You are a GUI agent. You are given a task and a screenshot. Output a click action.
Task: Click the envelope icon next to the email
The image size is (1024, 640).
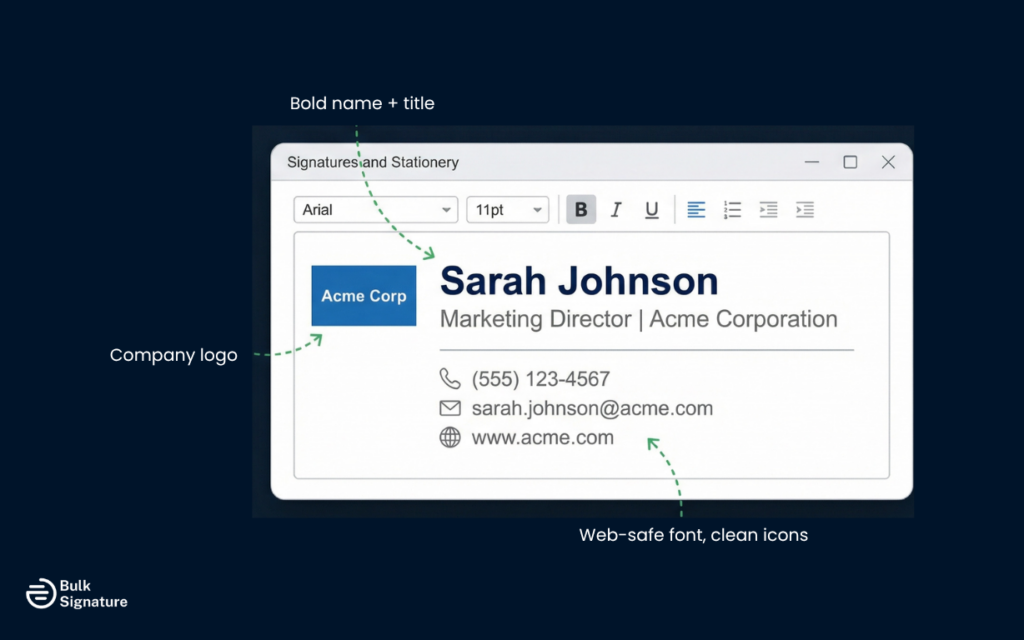point(450,408)
